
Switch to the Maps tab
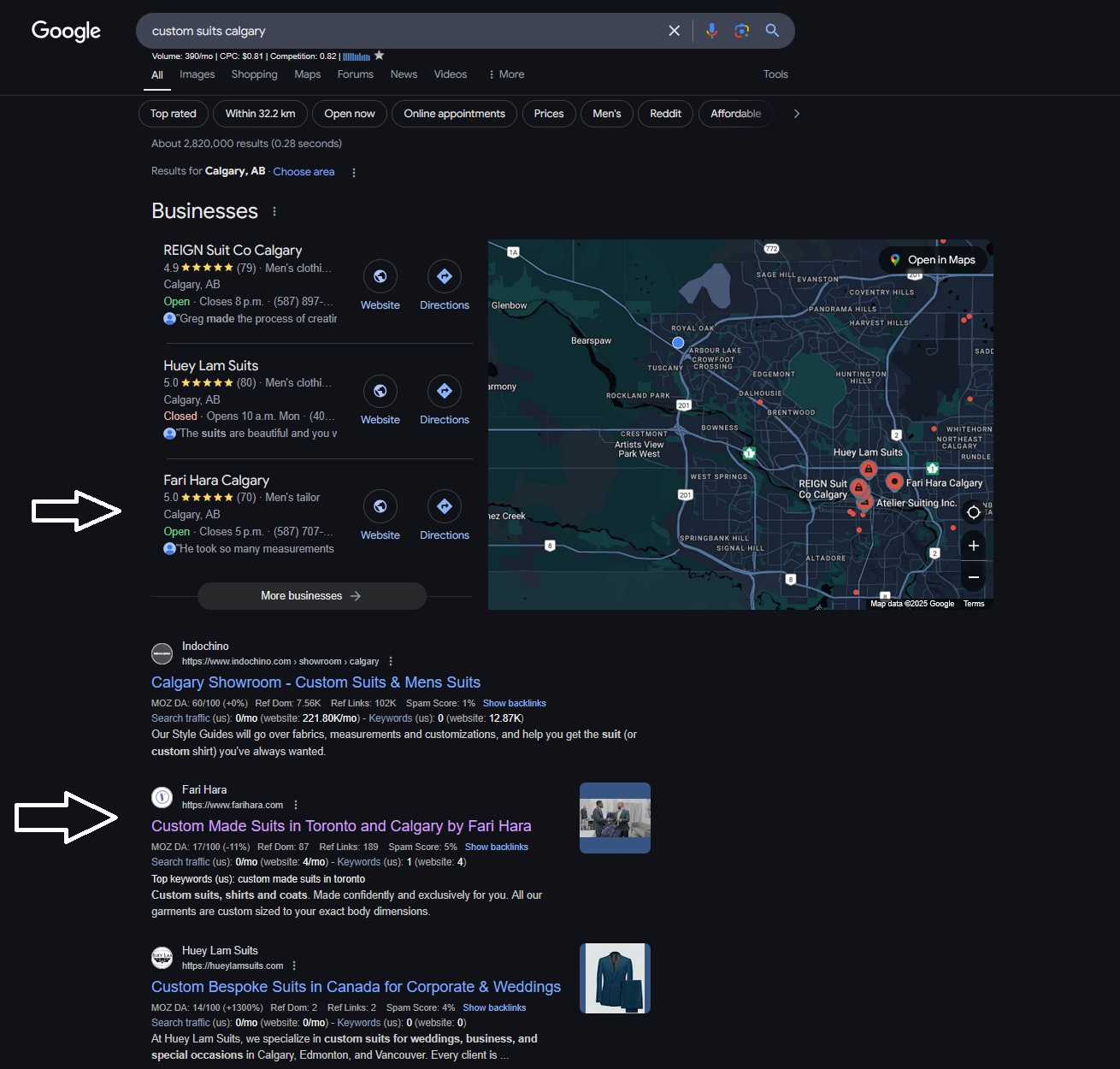pos(308,74)
